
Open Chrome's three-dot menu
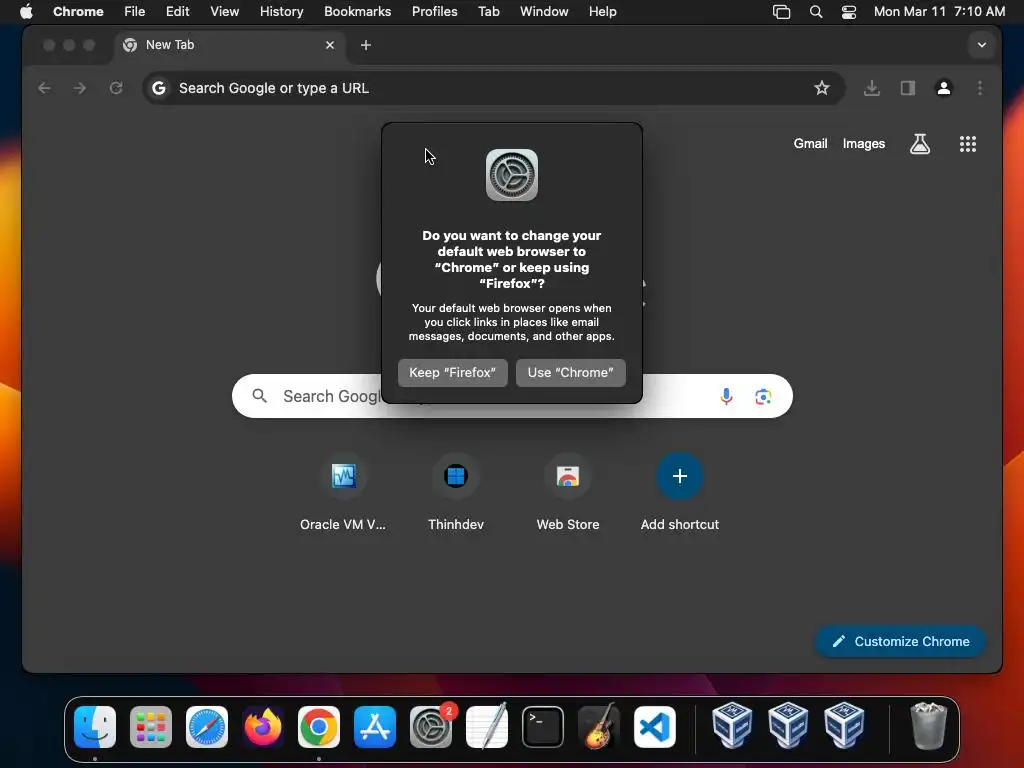pyautogui.click(x=980, y=88)
